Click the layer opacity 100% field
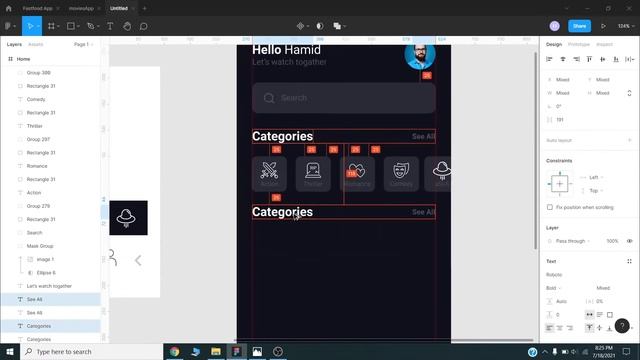This screenshot has height=360, width=640. click(612, 241)
